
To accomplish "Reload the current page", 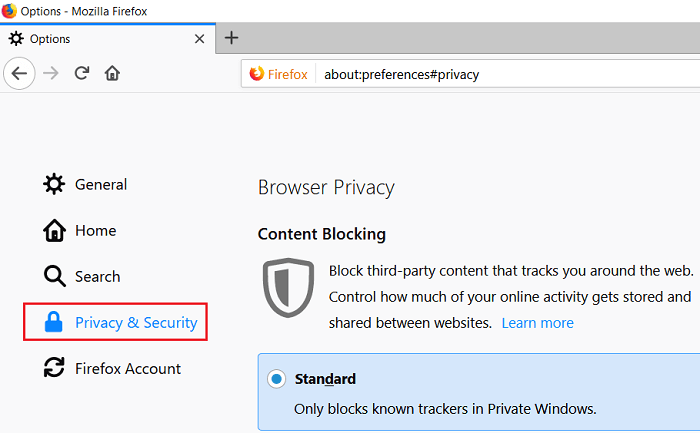I will coord(83,73).
